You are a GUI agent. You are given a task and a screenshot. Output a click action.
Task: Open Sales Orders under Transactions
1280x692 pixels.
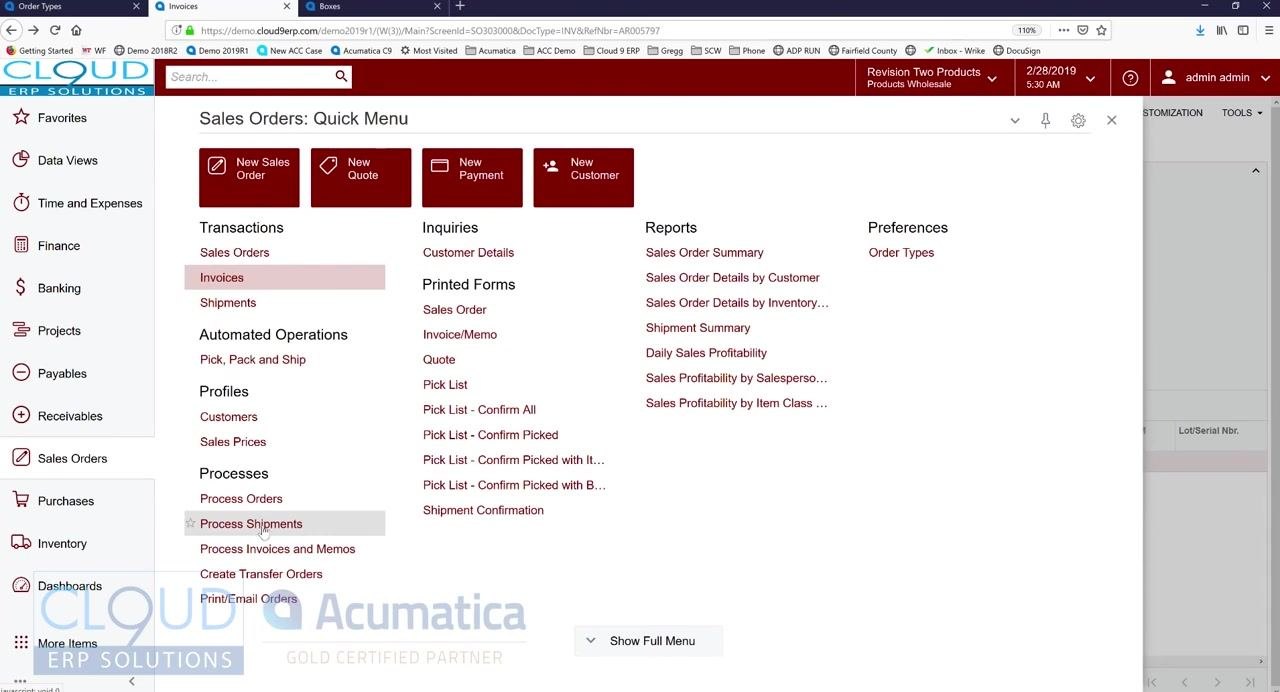point(234,253)
